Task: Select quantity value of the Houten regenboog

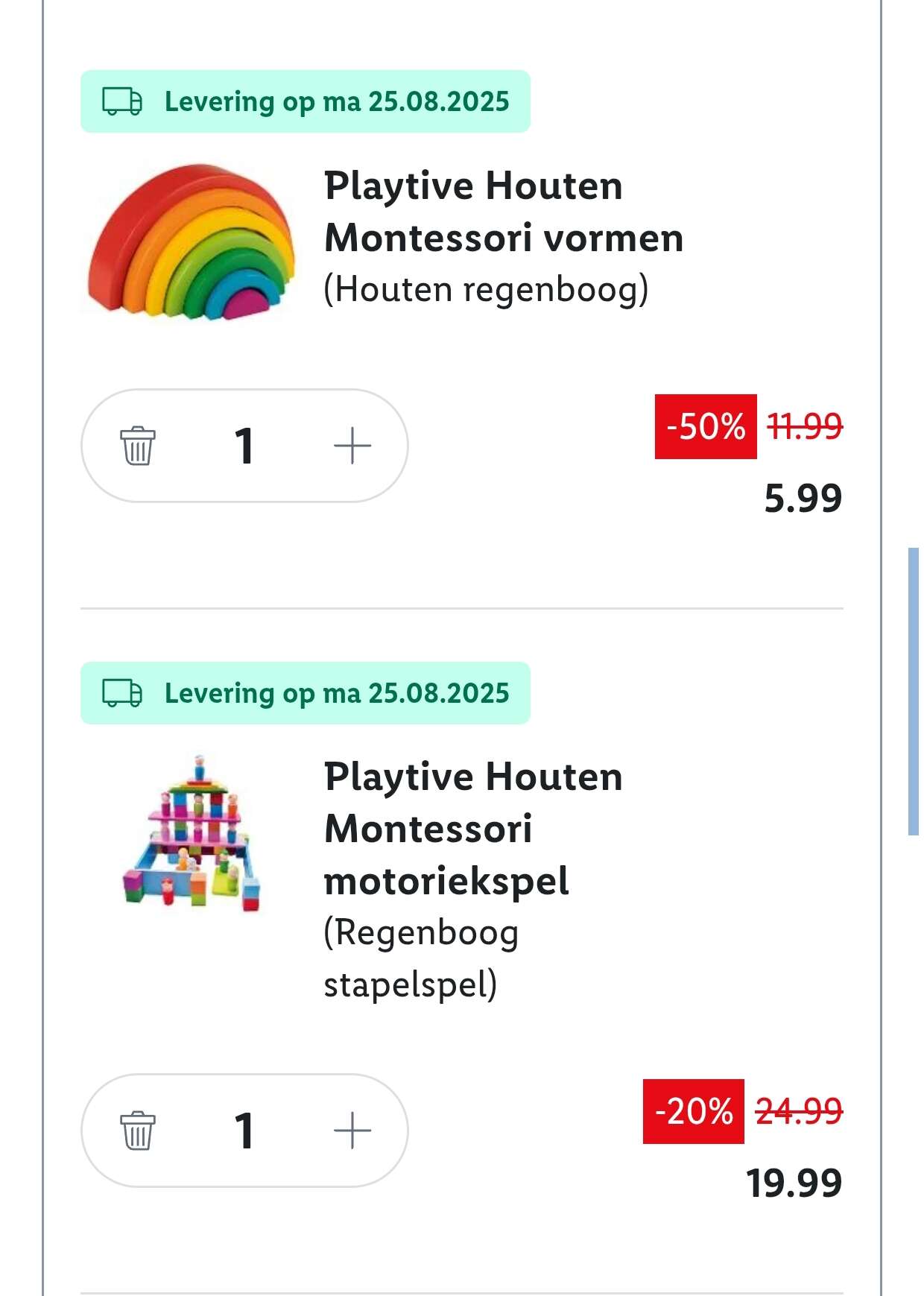Action: click(x=244, y=446)
